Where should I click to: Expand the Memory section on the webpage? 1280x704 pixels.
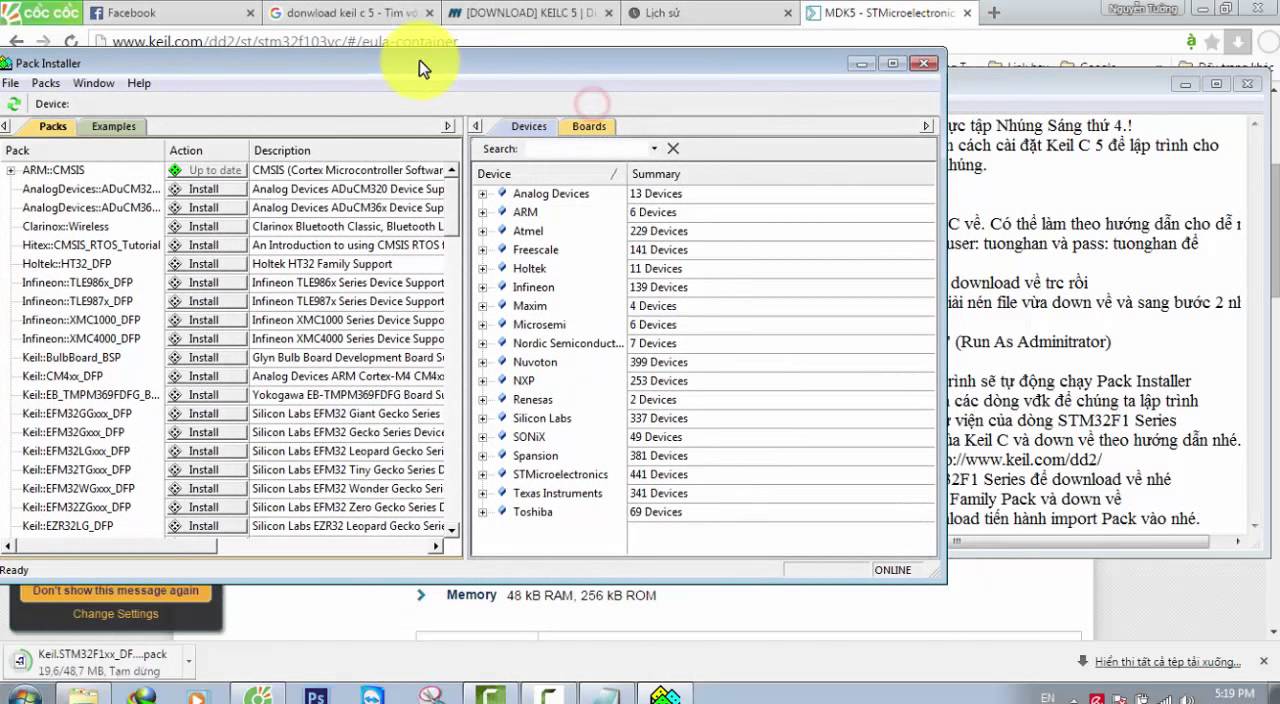pos(421,595)
